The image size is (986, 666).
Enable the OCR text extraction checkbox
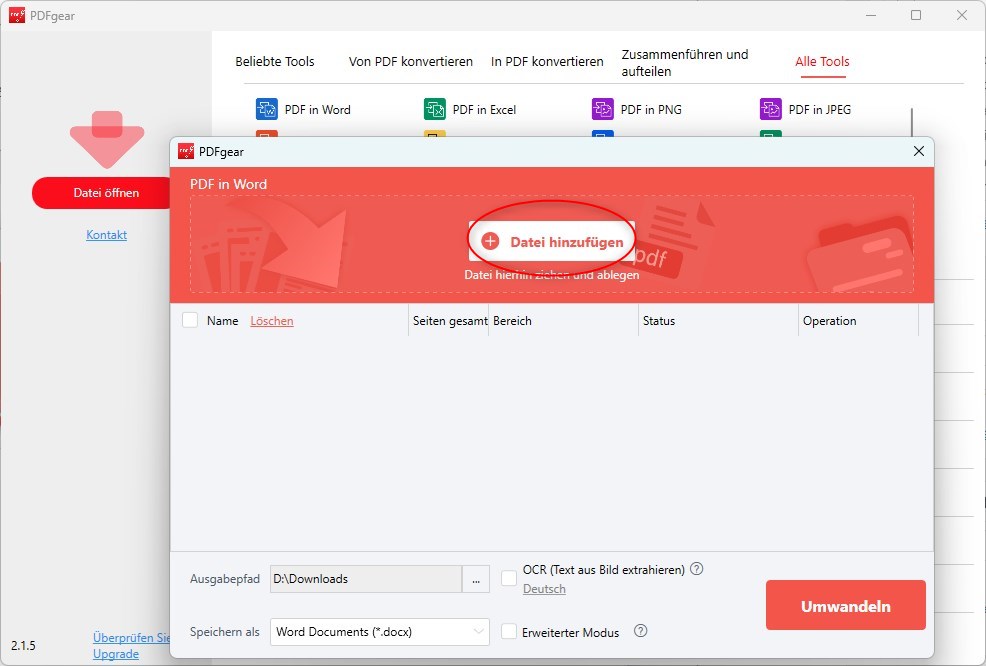point(509,578)
